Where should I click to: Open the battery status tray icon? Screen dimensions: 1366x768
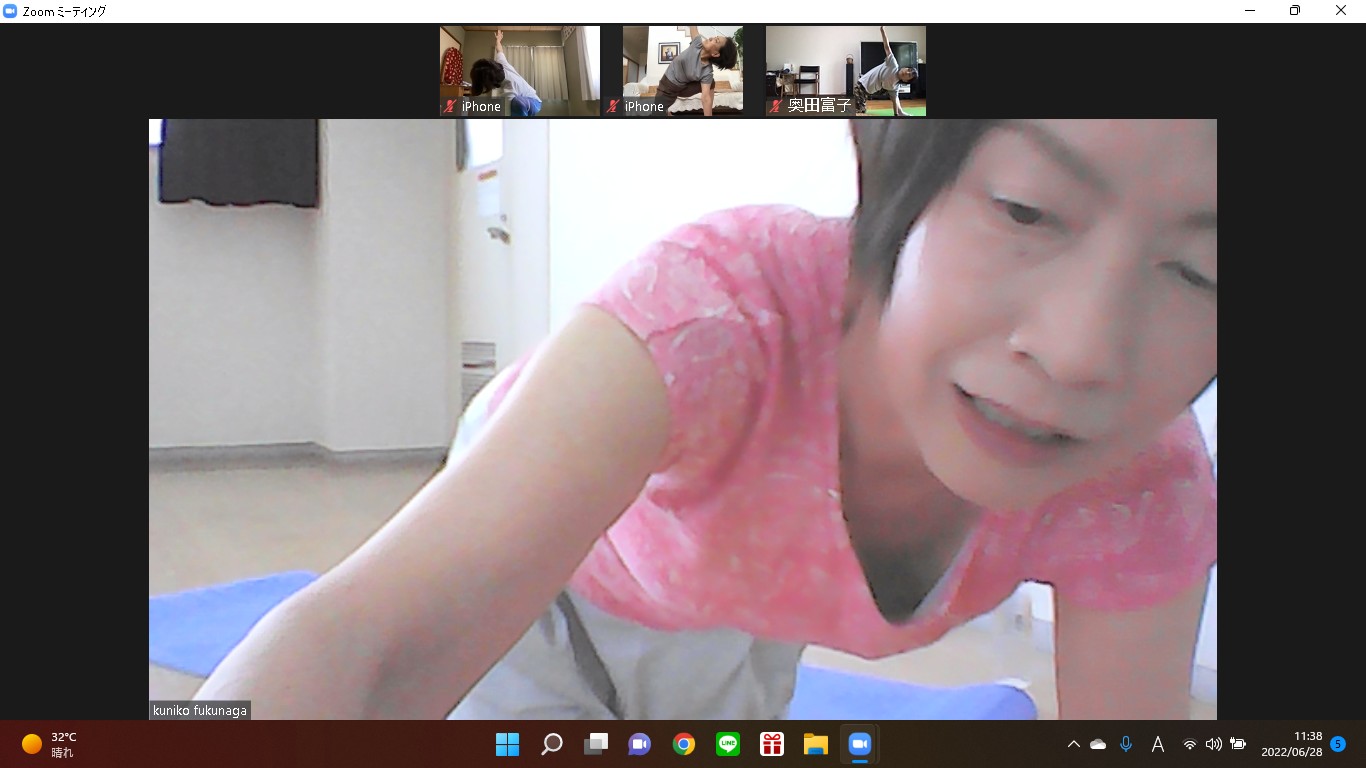tap(1238, 744)
